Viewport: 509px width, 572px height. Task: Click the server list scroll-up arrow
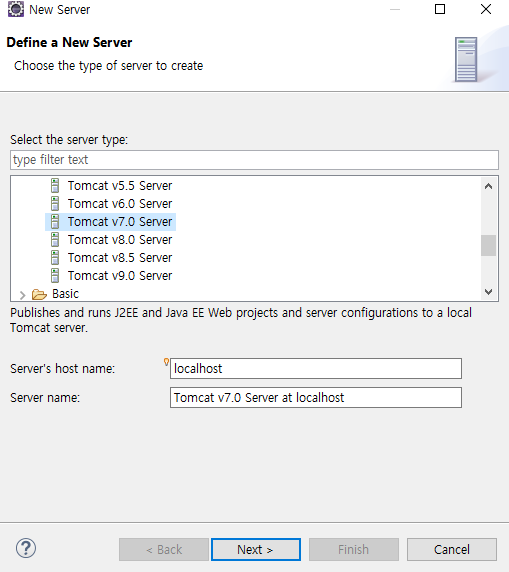(489, 186)
